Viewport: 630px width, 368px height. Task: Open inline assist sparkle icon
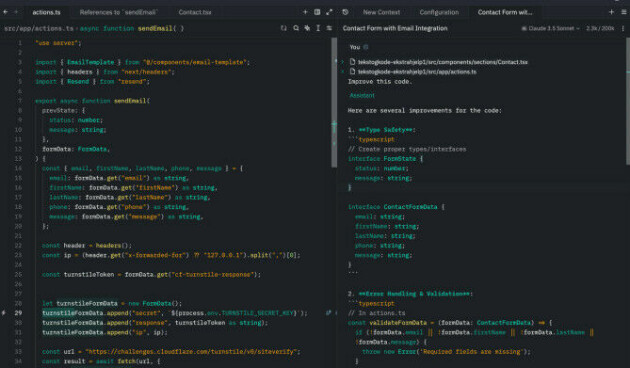[307, 28]
